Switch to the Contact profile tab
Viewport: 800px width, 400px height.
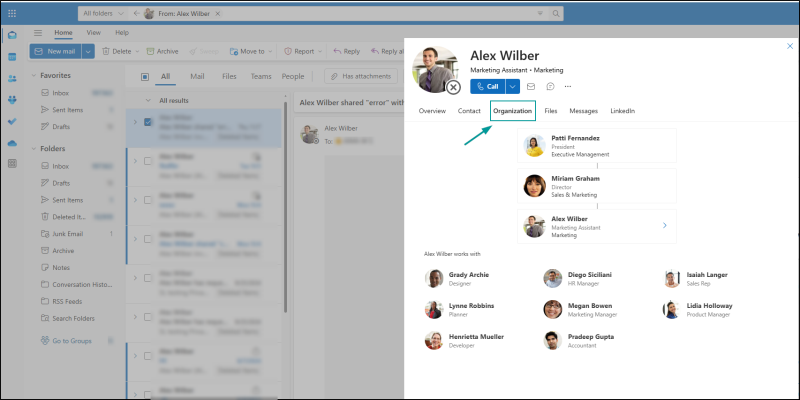469,111
